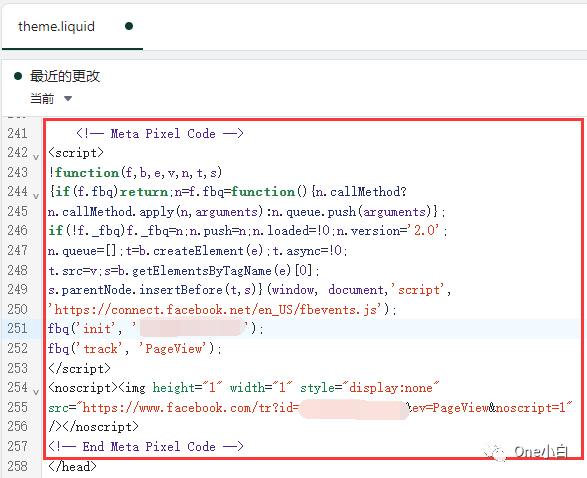This screenshot has width=587, height=478.
Task: Click End Meta Pixel Code comment
Action: coord(146,446)
